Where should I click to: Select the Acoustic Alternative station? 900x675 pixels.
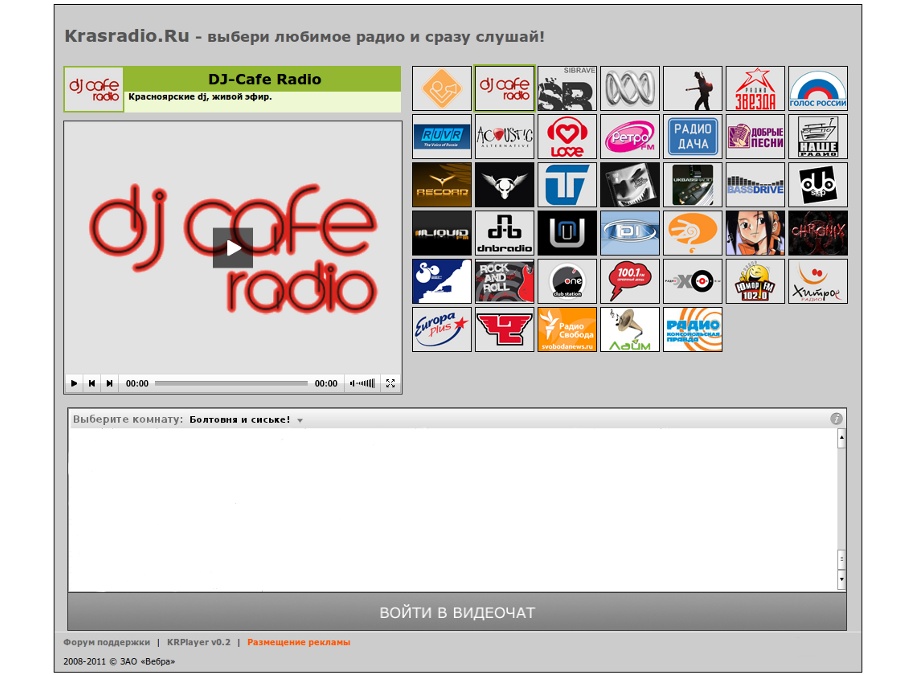[x=505, y=137]
